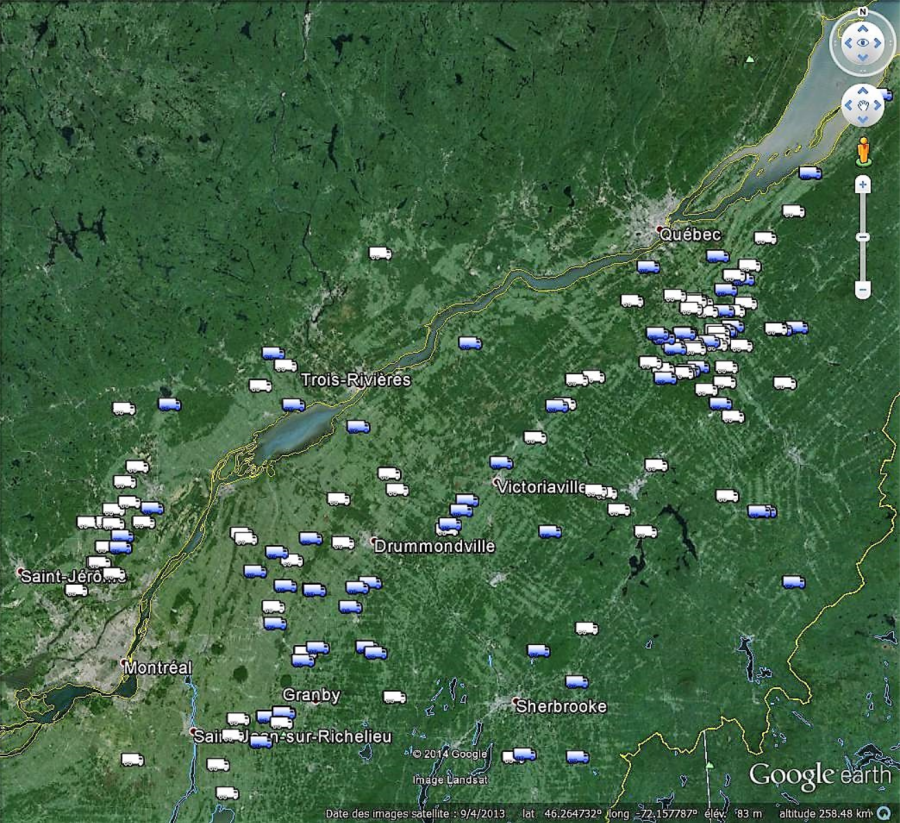Click the white truck marker north of Trois-Rivières

click(379, 253)
